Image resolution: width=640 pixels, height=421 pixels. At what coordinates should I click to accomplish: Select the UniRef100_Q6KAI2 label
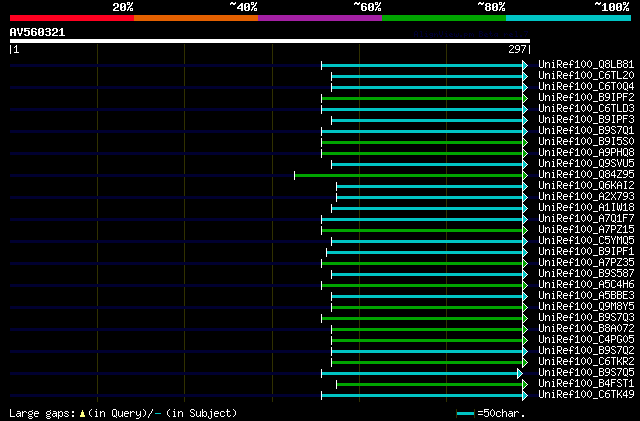point(586,186)
